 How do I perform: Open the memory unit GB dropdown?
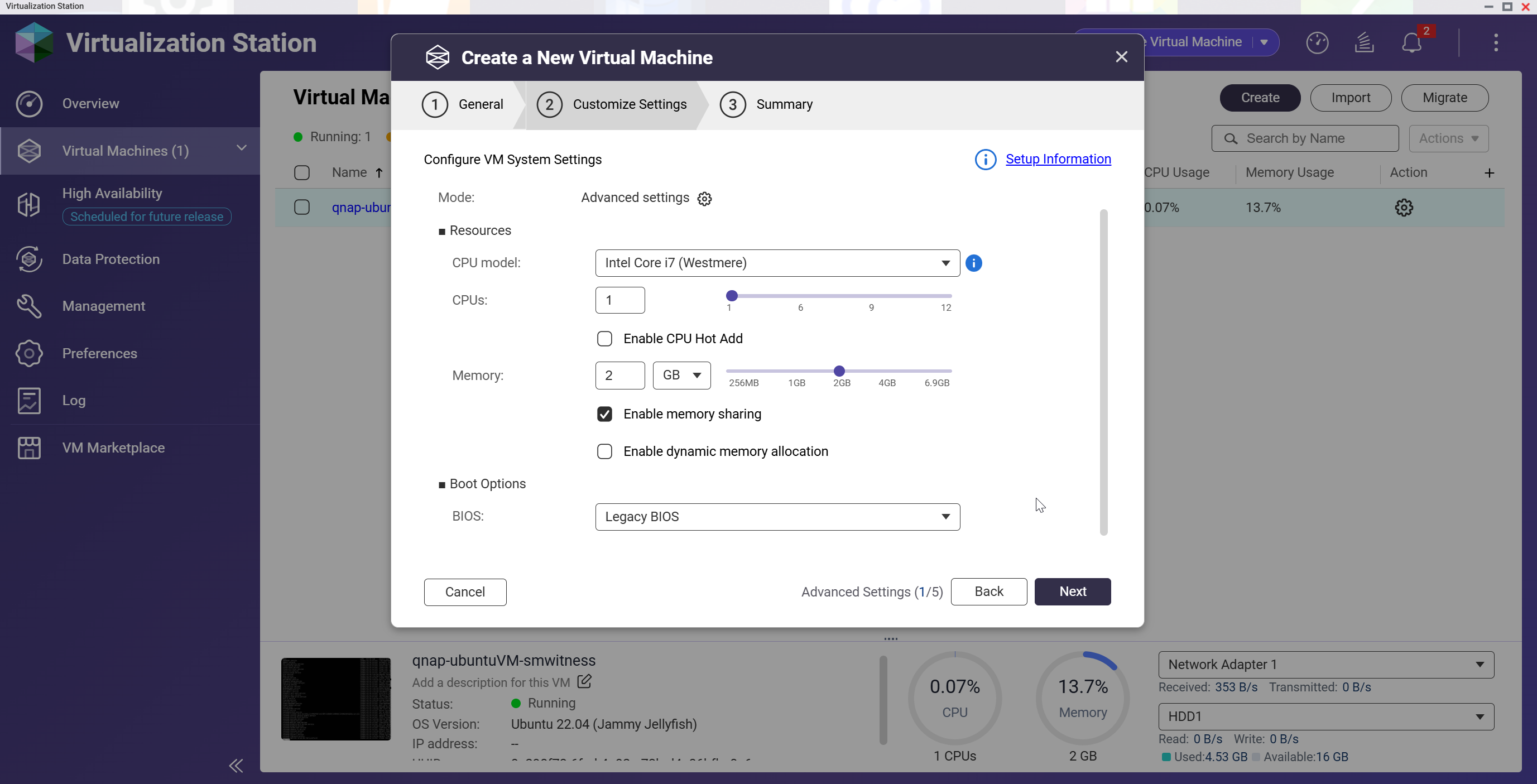681,376
